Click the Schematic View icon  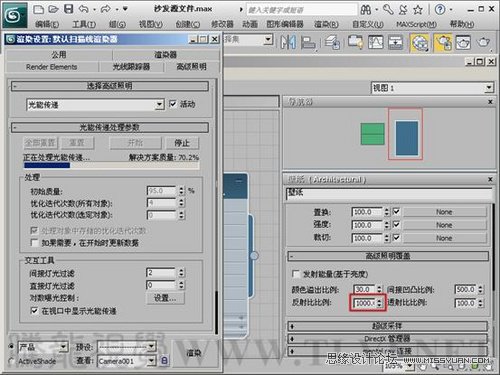point(395,42)
